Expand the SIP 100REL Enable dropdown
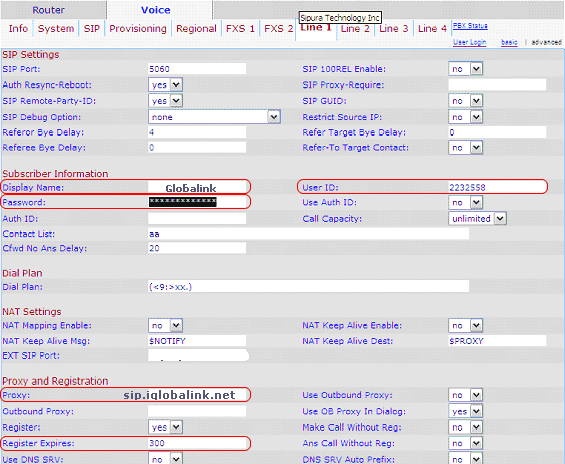The height and width of the screenshot is (464, 565). [466, 69]
